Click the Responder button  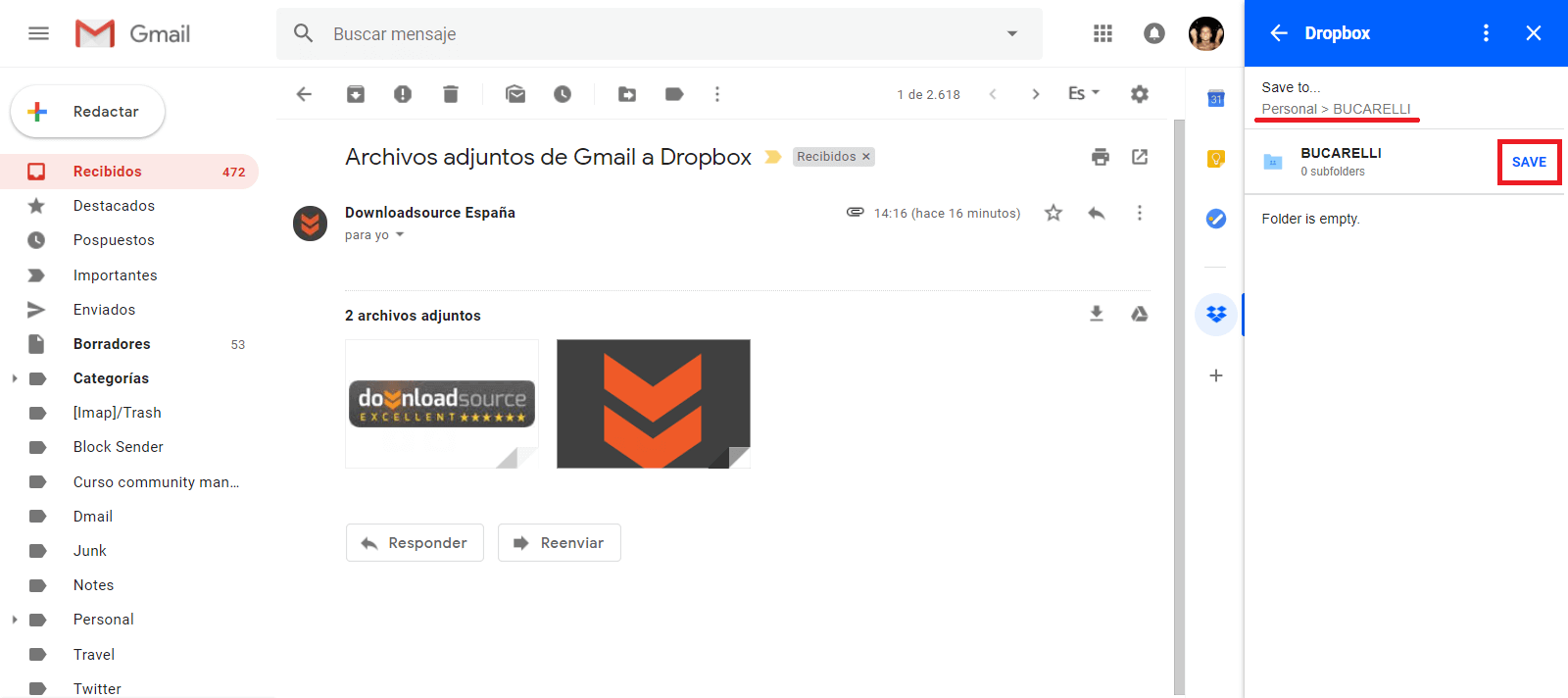415,542
